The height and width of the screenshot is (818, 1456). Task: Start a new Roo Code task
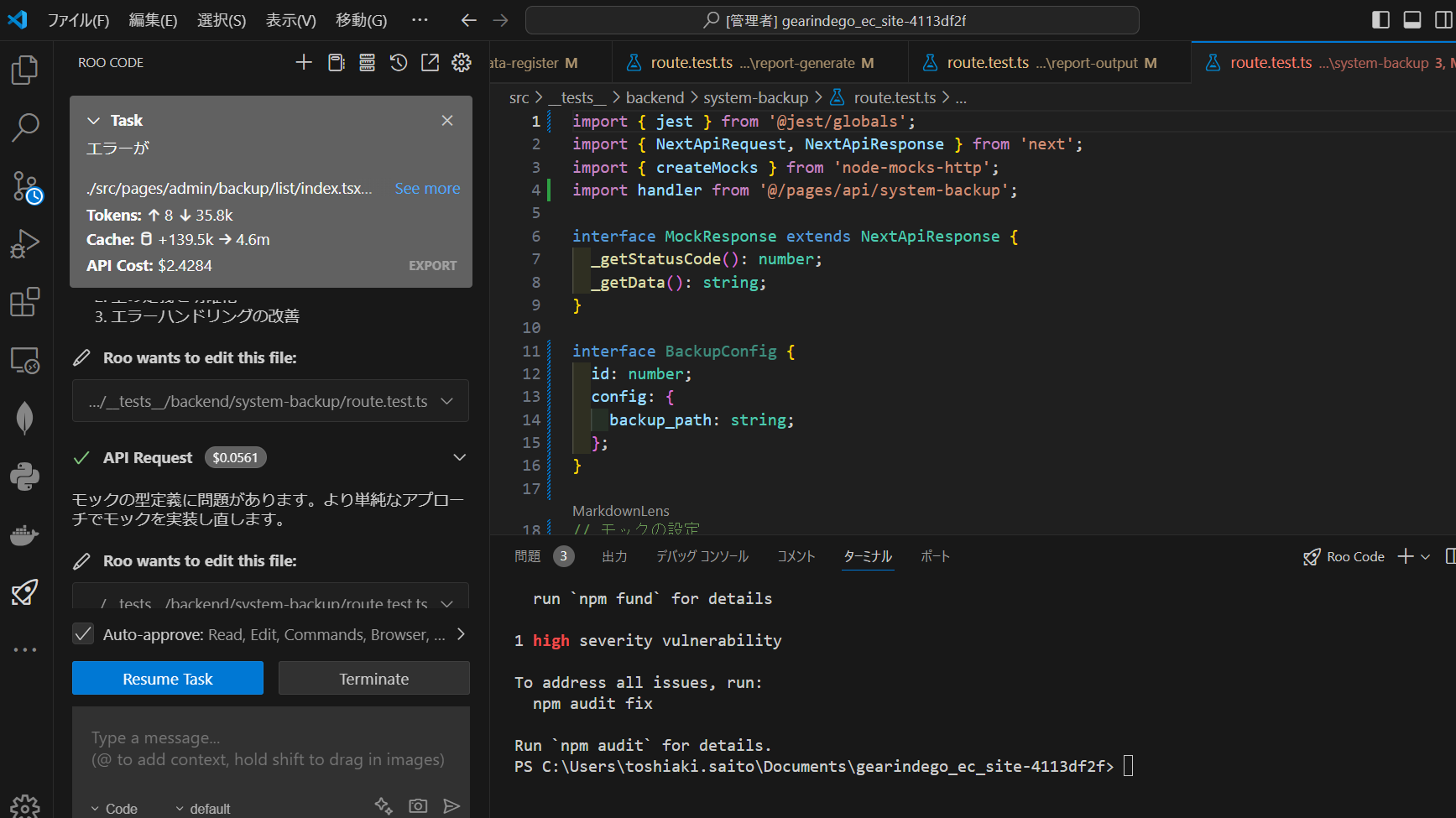point(304,63)
